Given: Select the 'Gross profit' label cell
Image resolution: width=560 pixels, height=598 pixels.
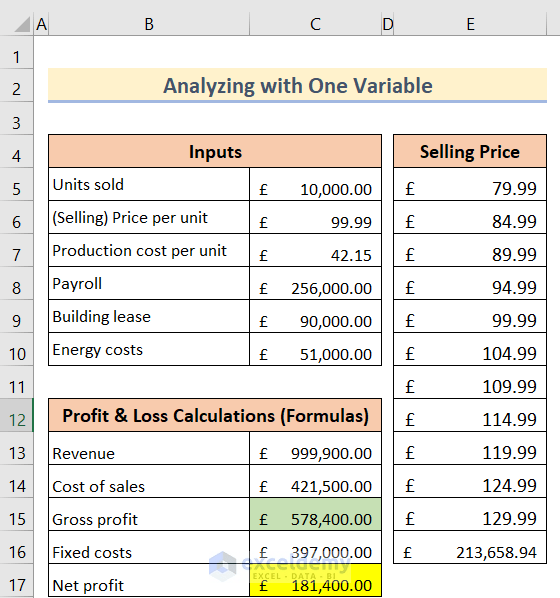Looking at the screenshot, I should coord(149,514).
